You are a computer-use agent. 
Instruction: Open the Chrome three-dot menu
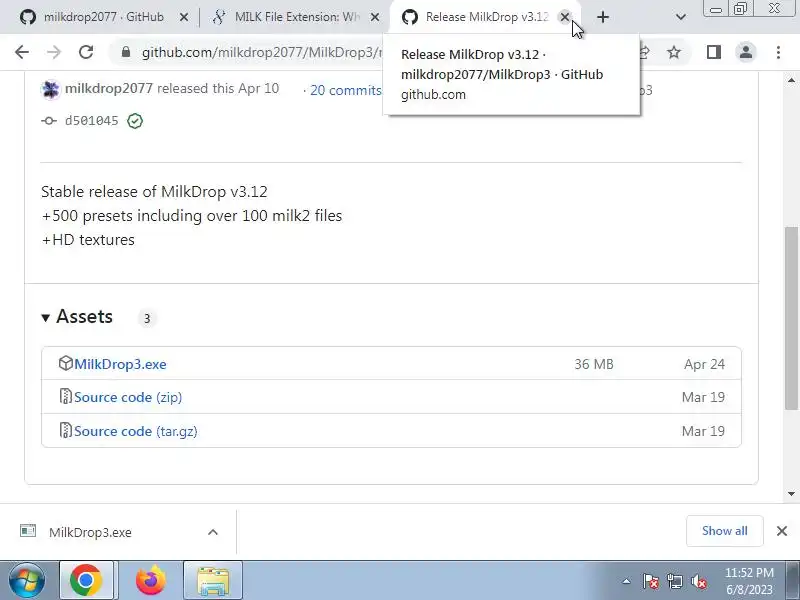point(778,52)
